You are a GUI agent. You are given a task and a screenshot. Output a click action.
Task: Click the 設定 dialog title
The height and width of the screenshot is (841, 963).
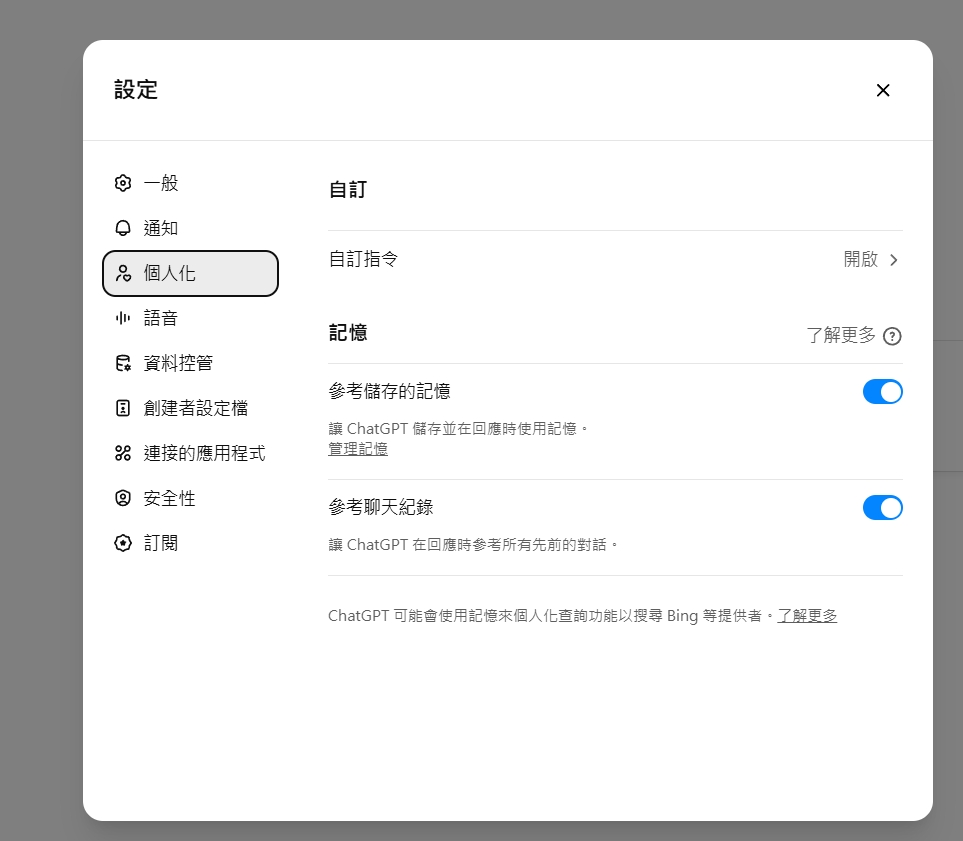(x=136, y=90)
